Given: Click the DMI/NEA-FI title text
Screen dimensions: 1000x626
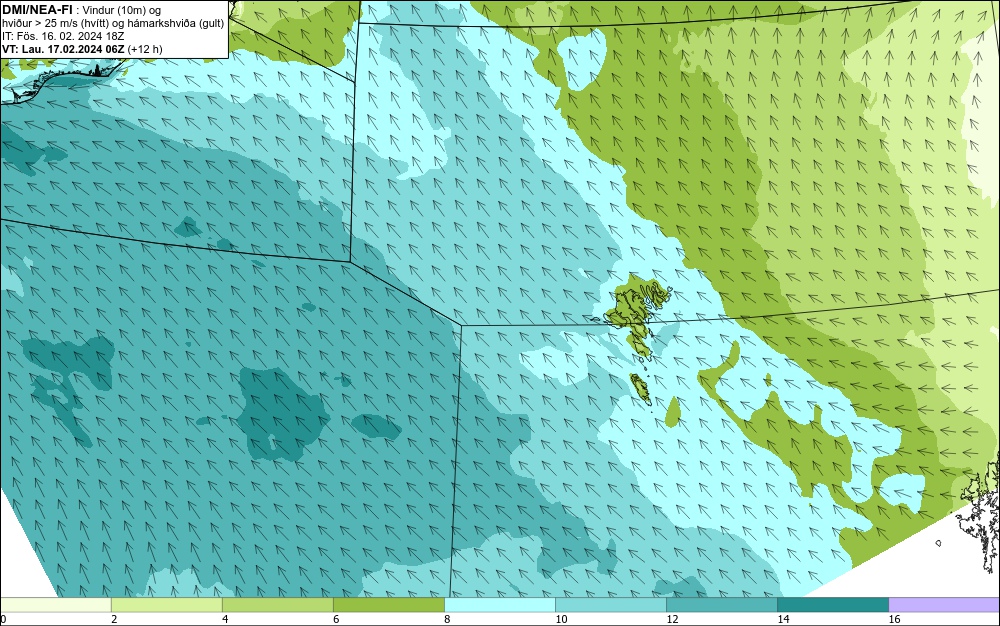Looking at the screenshot, I should [x=36, y=10].
